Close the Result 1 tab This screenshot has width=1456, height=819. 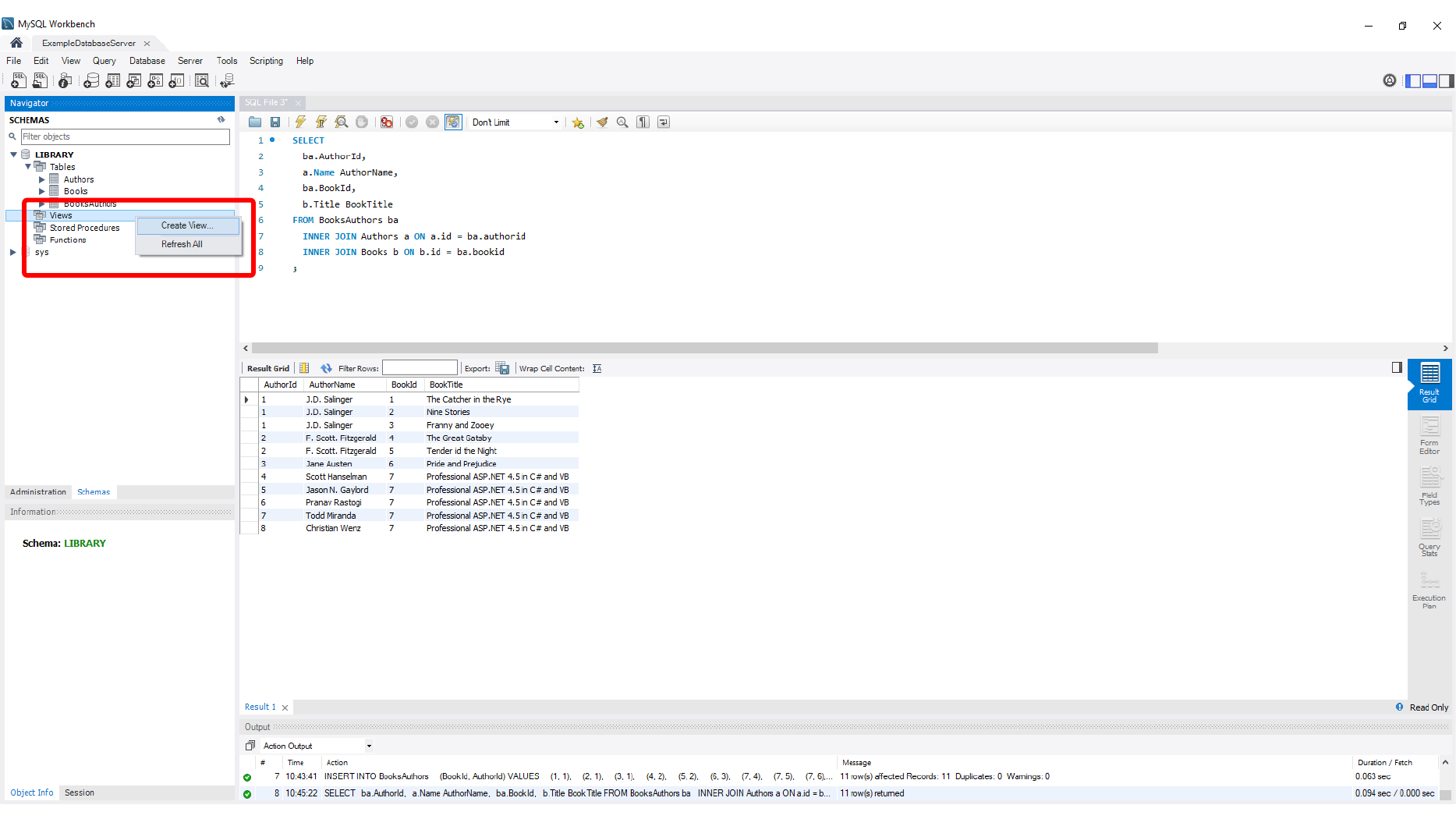point(285,707)
